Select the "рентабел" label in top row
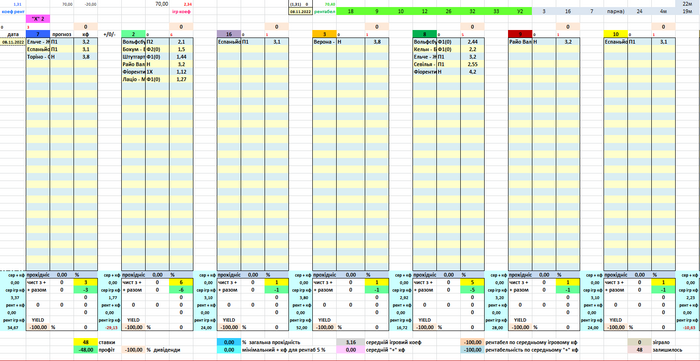 tap(325, 11)
